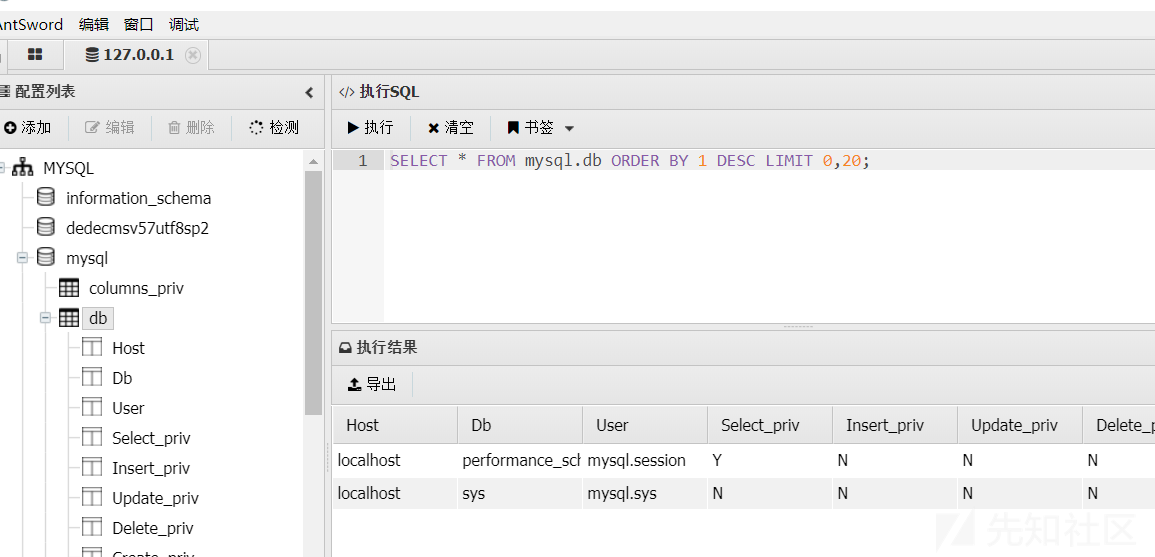Open the 调试 menu

click(x=183, y=24)
